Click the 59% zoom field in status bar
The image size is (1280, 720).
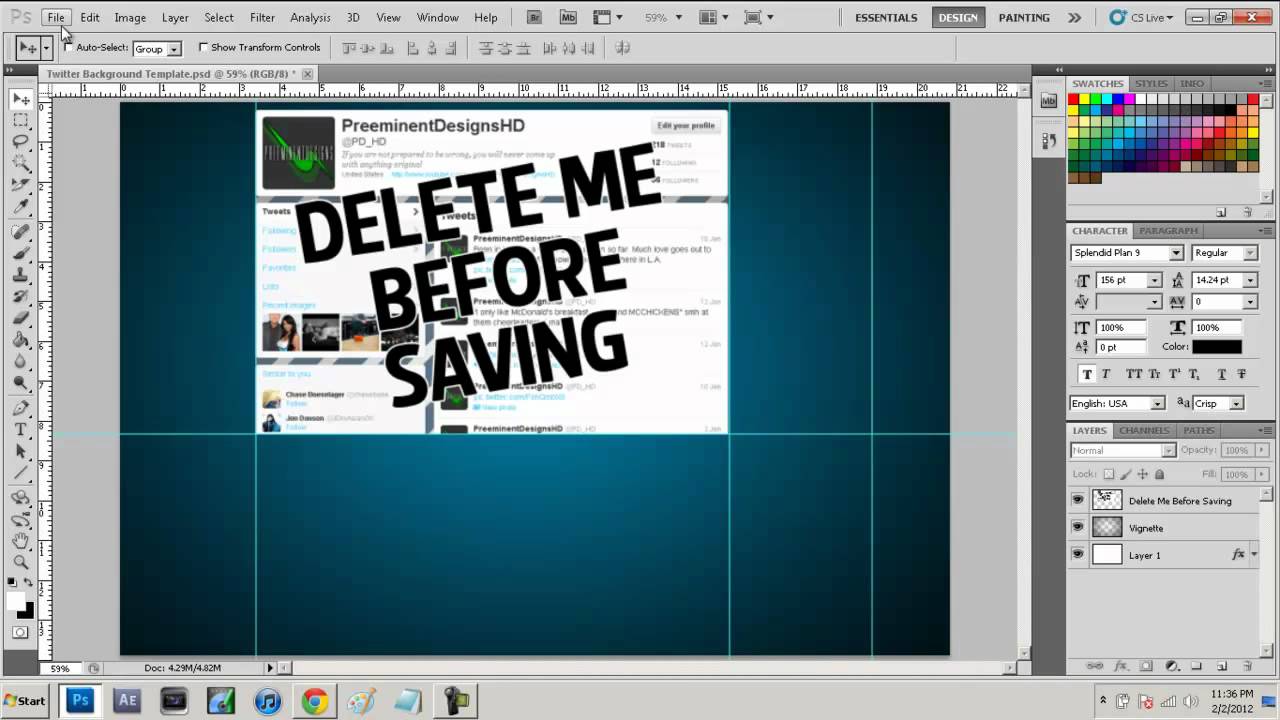point(60,668)
